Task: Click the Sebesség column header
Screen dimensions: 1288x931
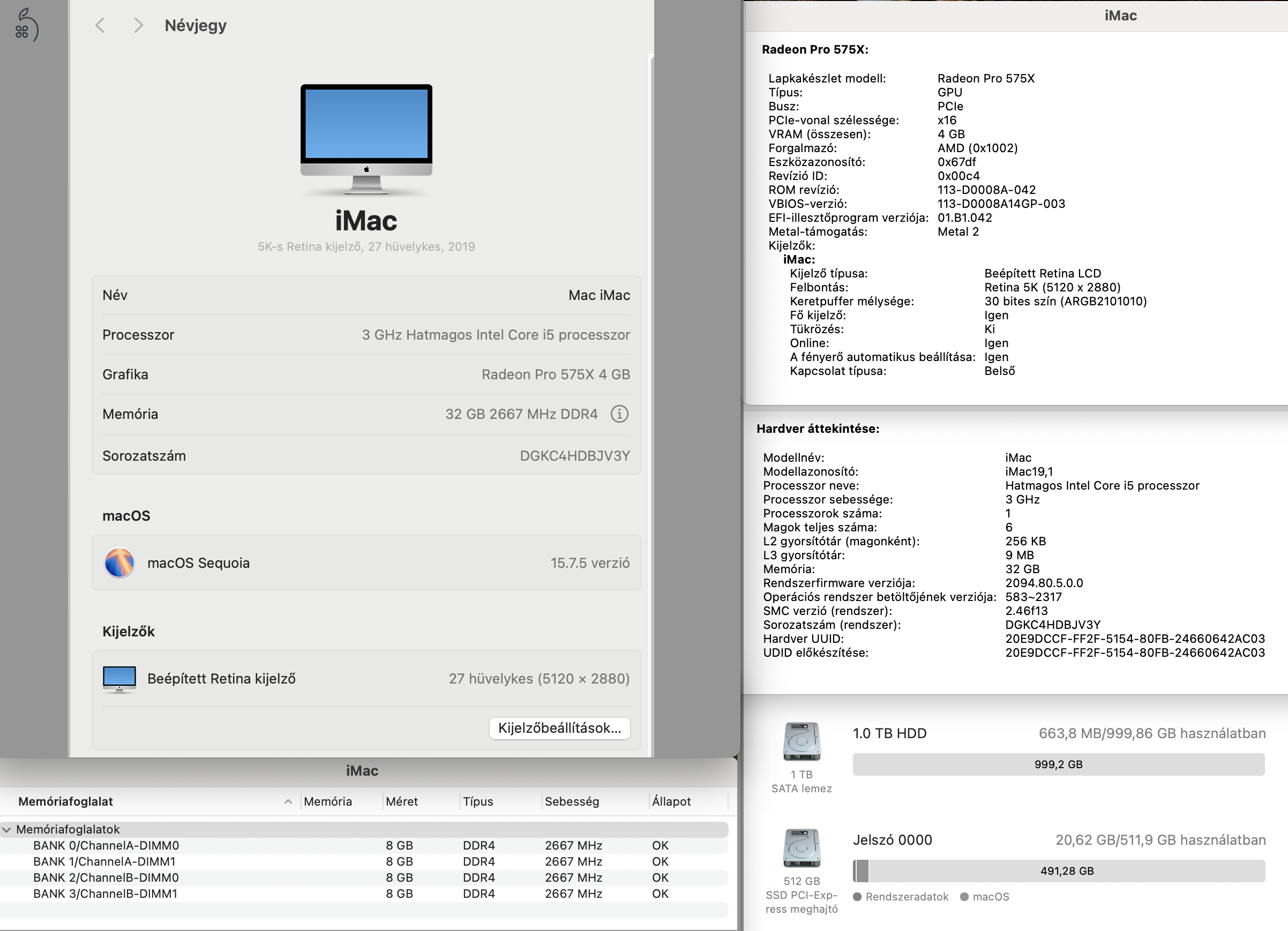Action: coord(572,801)
